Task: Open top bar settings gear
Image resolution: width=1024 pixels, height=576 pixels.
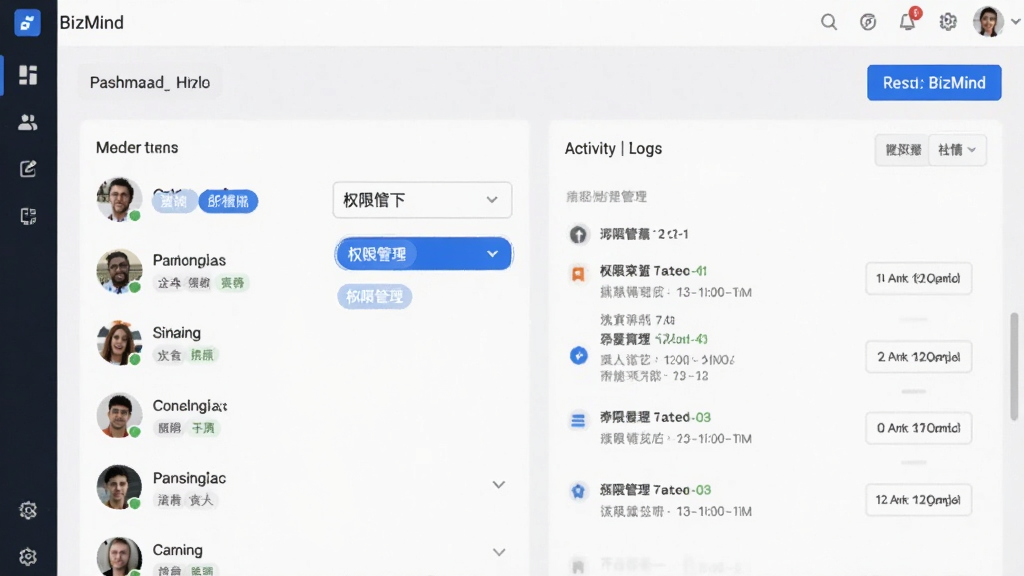Action: 948,22
